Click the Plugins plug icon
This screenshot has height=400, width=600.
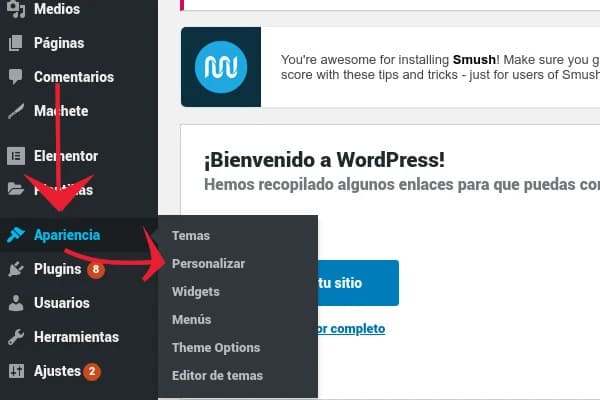click(16, 269)
